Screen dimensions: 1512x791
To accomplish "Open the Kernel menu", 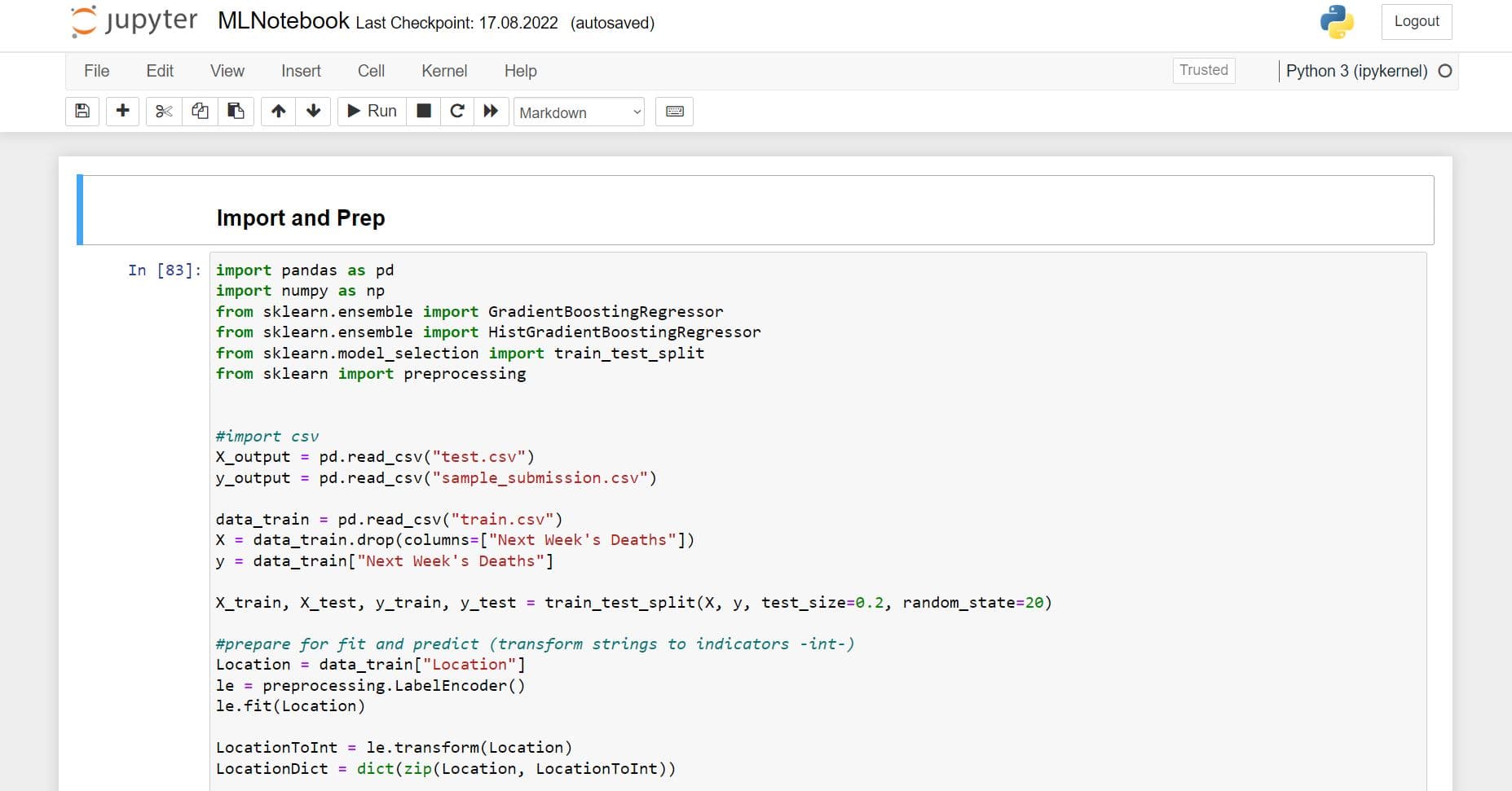I will point(444,71).
